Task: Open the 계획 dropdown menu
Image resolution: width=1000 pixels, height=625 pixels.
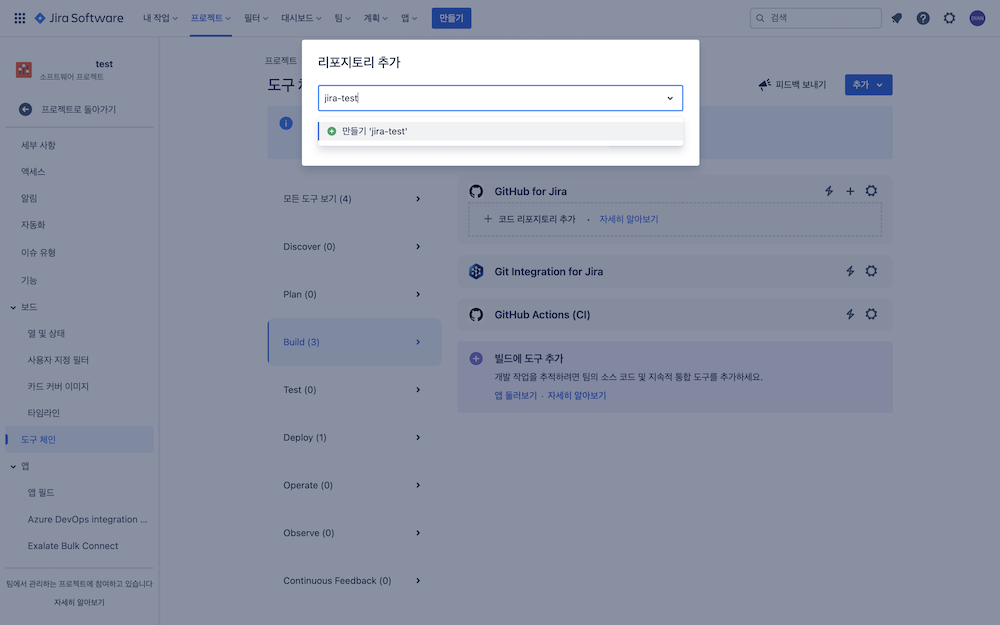Action: coord(375,18)
